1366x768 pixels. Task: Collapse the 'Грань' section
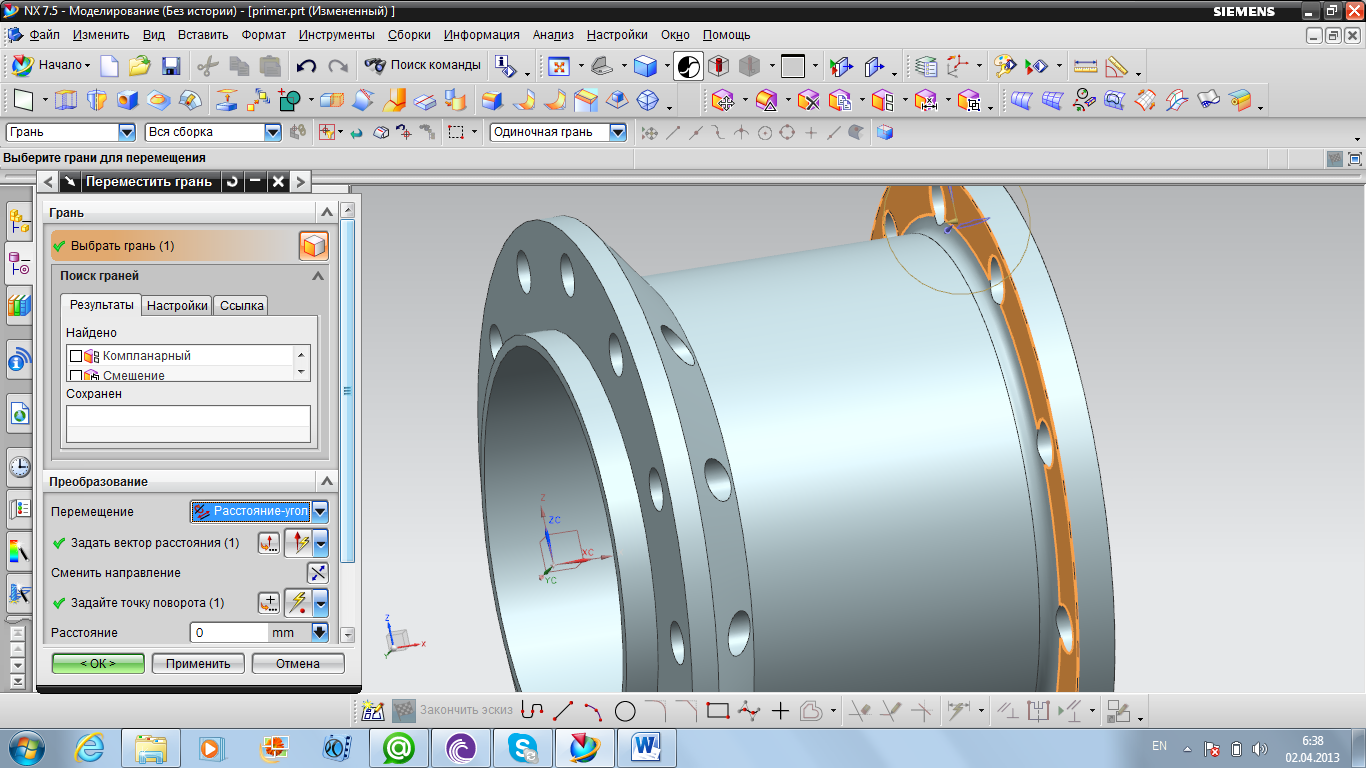[x=325, y=212]
